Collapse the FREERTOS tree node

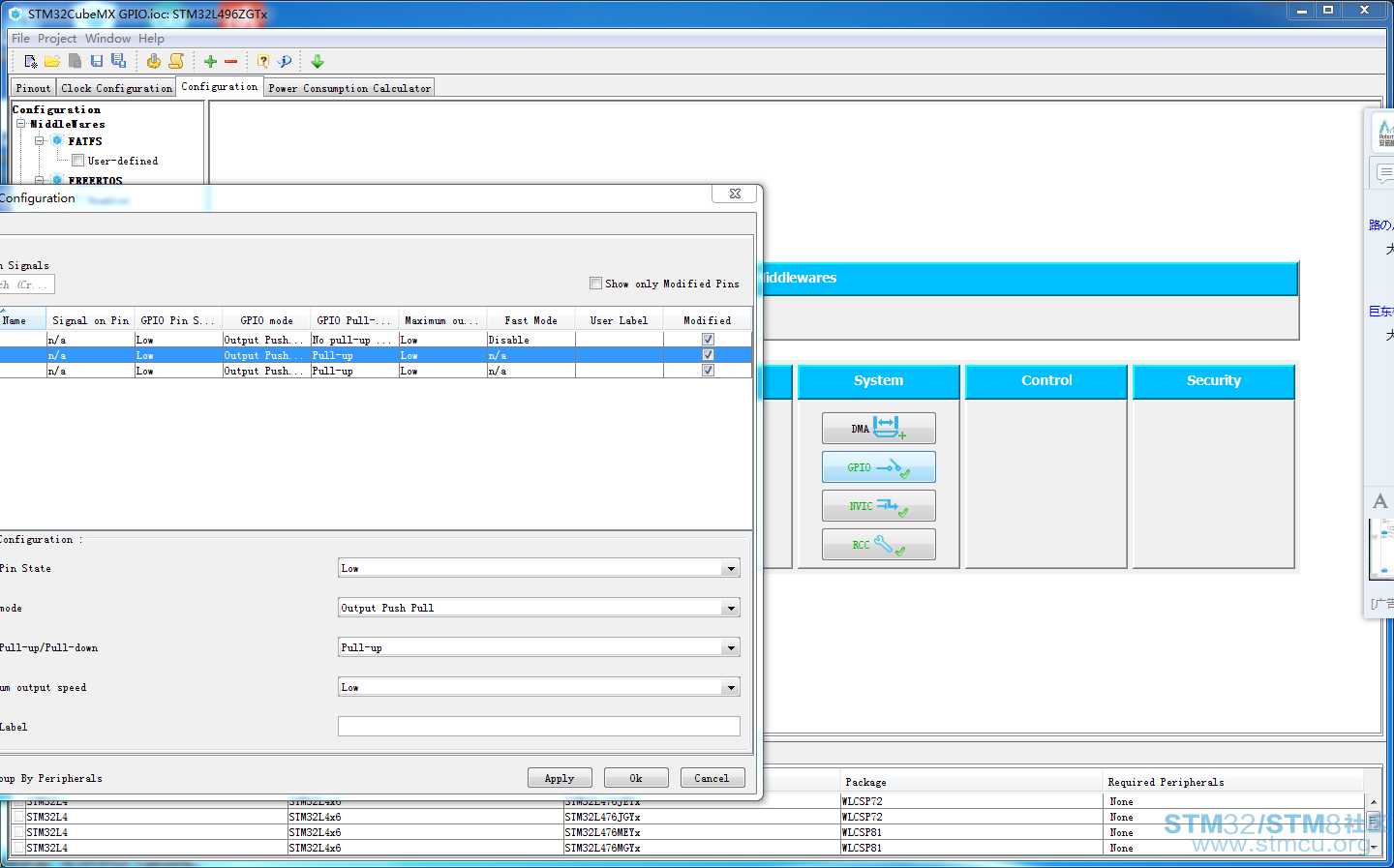click(40, 180)
